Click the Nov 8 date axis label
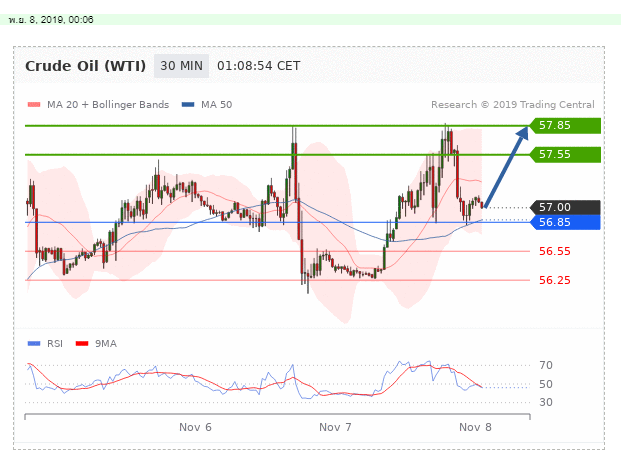The image size is (621, 464). [475, 428]
